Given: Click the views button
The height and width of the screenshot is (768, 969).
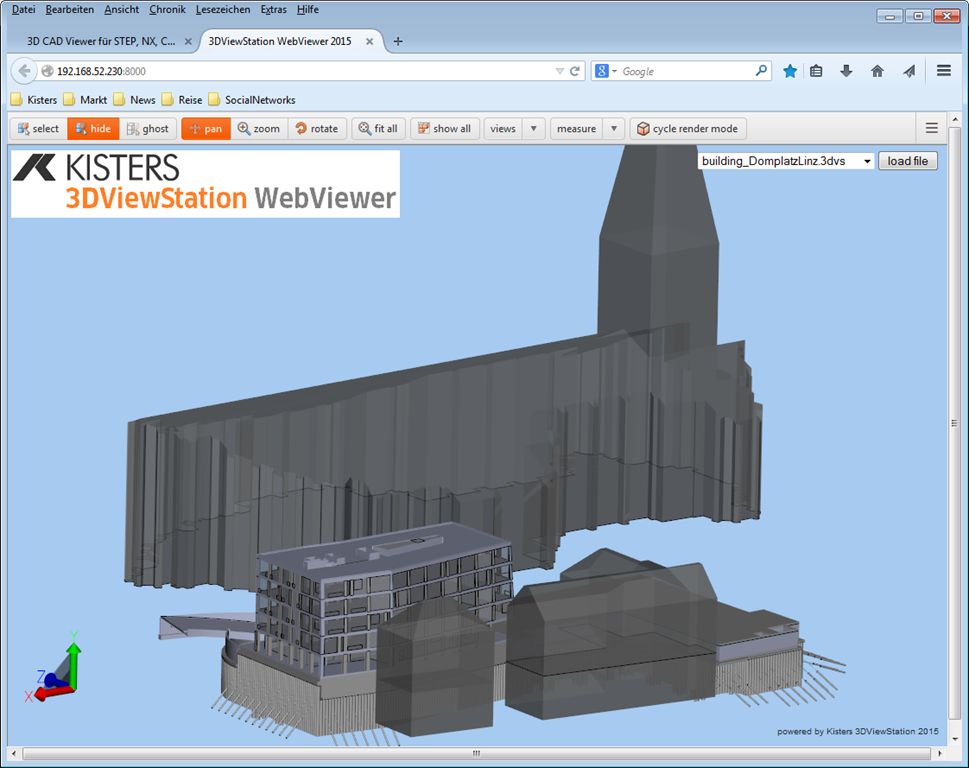Looking at the screenshot, I should point(503,129).
